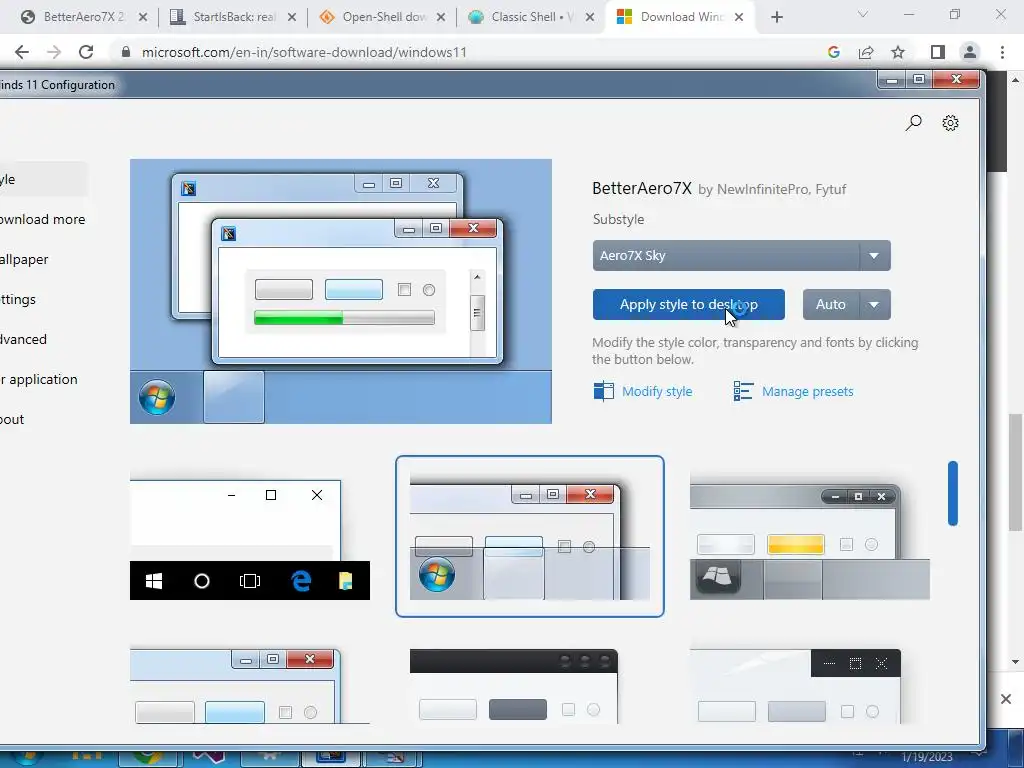The image size is (1024, 768).
Task: View site info via the padlock icon
Action: (x=126, y=52)
